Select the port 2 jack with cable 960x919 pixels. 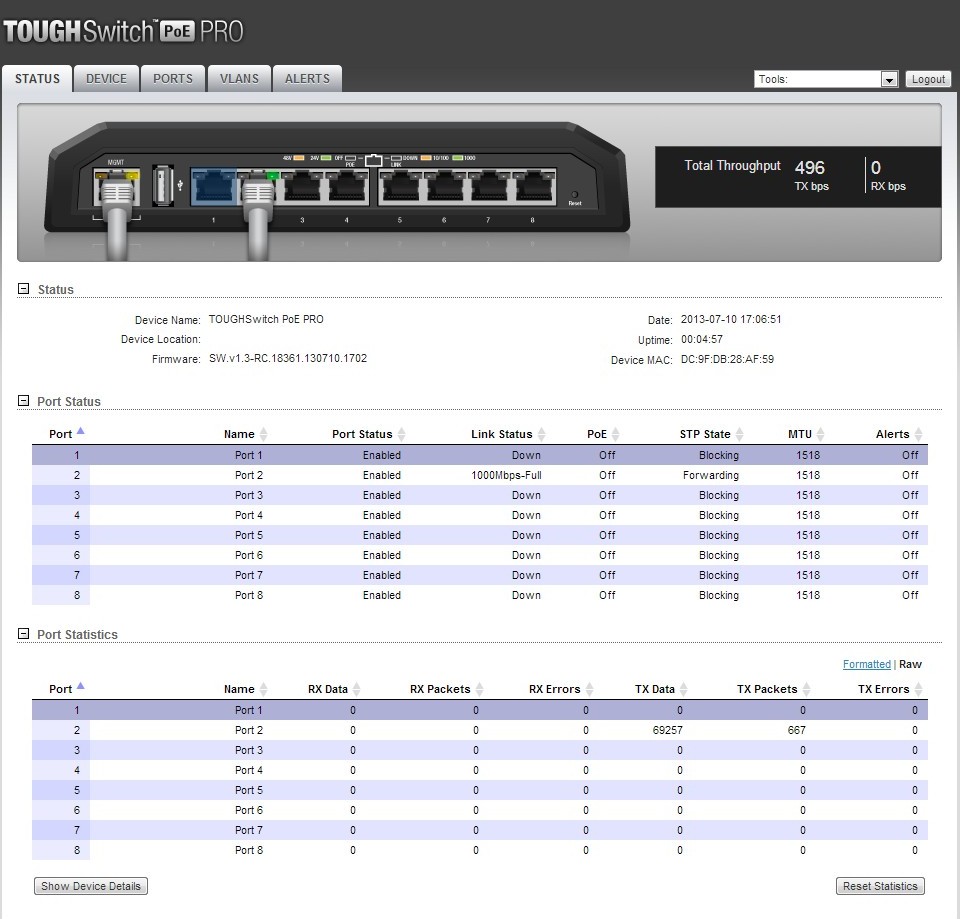pyautogui.click(x=258, y=186)
